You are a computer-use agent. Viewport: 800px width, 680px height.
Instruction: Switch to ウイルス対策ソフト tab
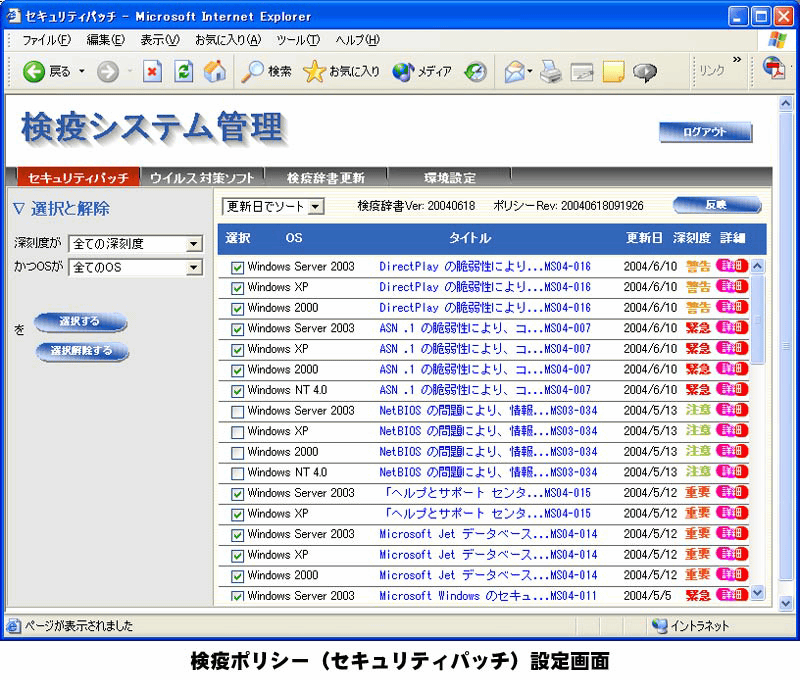click(x=202, y=178)
